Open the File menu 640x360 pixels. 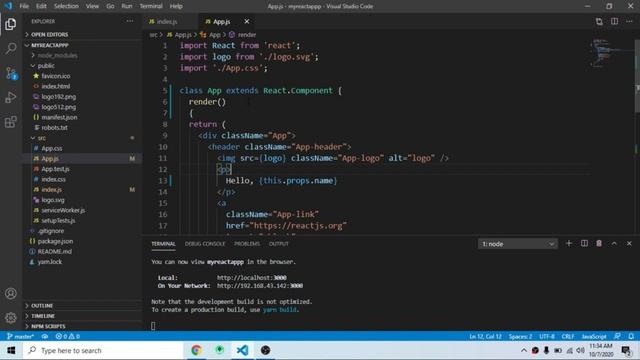click(24, 6)
